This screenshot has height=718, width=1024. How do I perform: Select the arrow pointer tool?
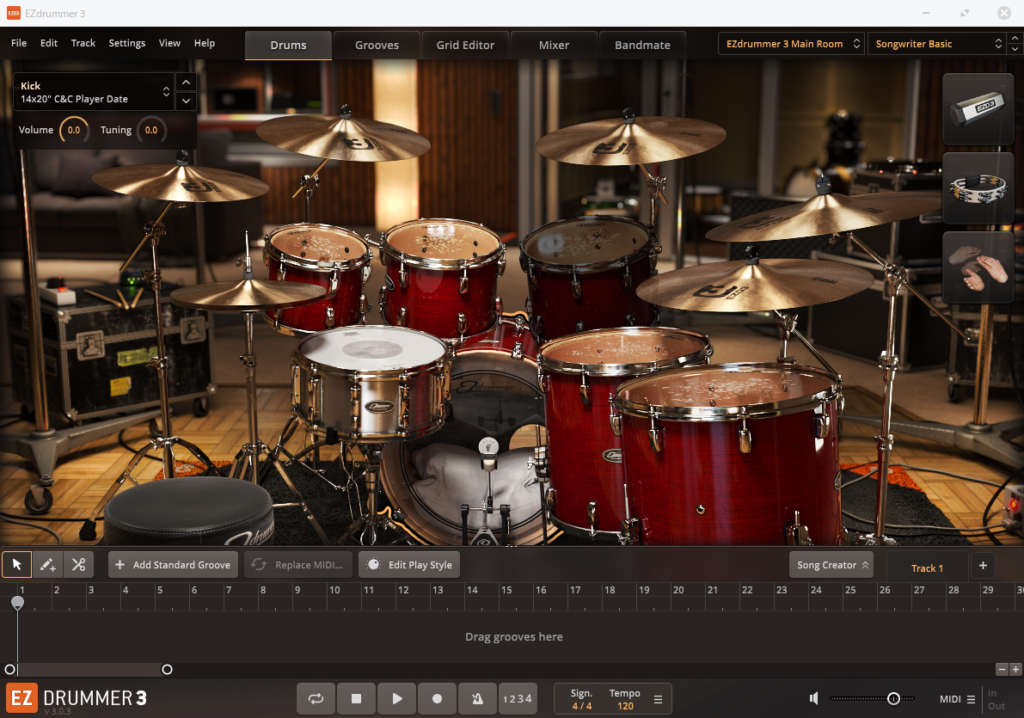[16, 565]
